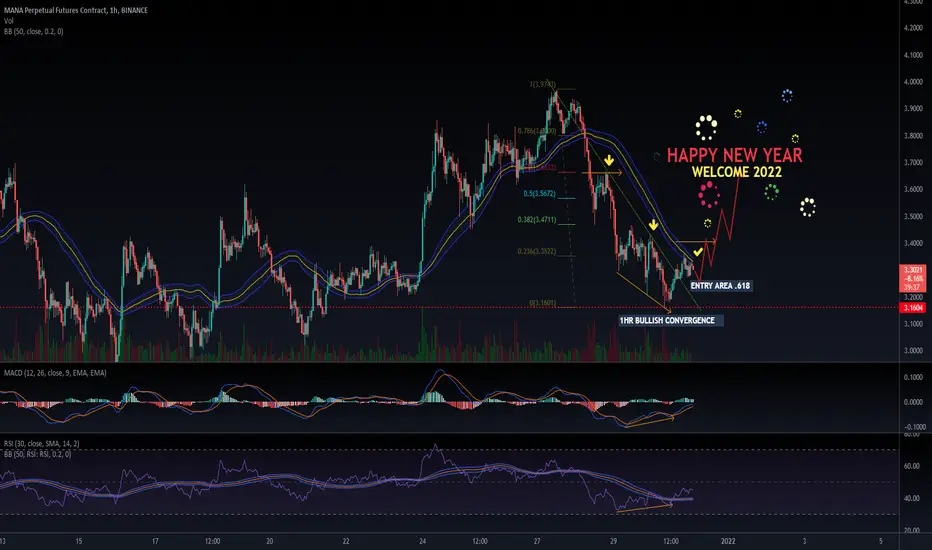Click the 1HR BULLISH CONVERGENCE label box
The image size is (932, 550).
(x=670, y=320)
